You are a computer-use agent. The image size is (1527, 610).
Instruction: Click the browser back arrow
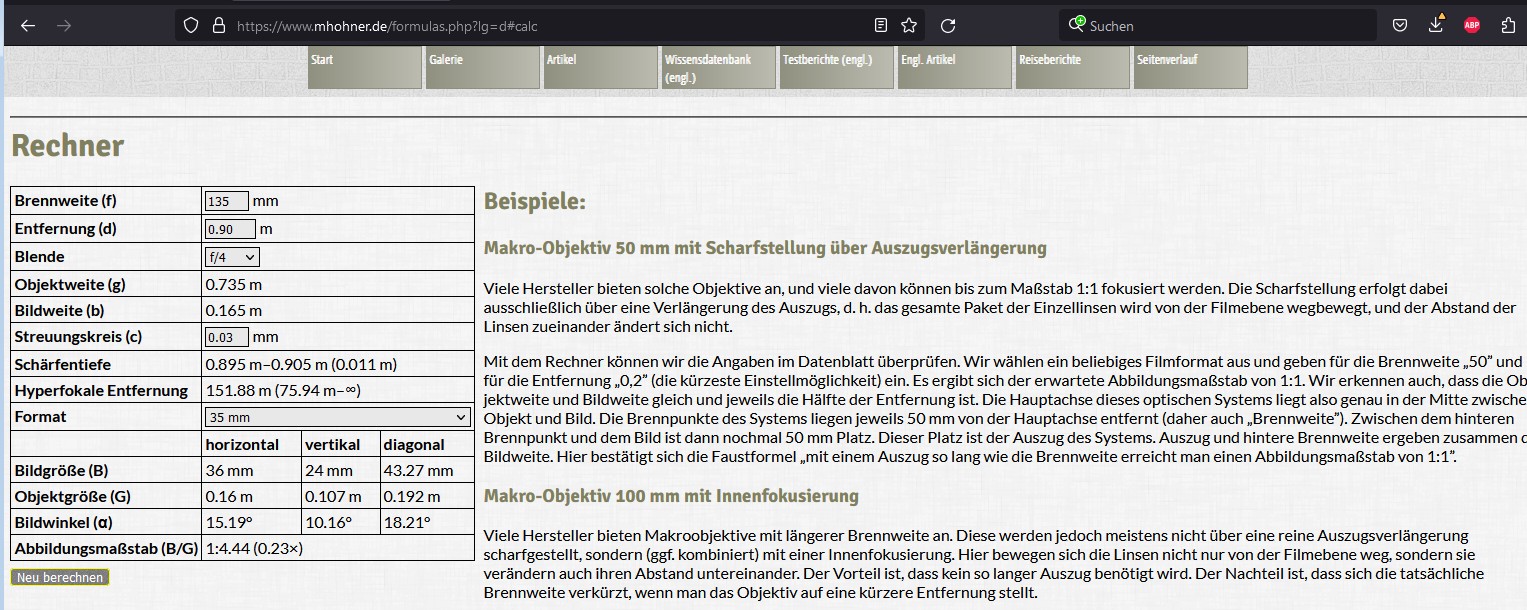tap(28, 26)
